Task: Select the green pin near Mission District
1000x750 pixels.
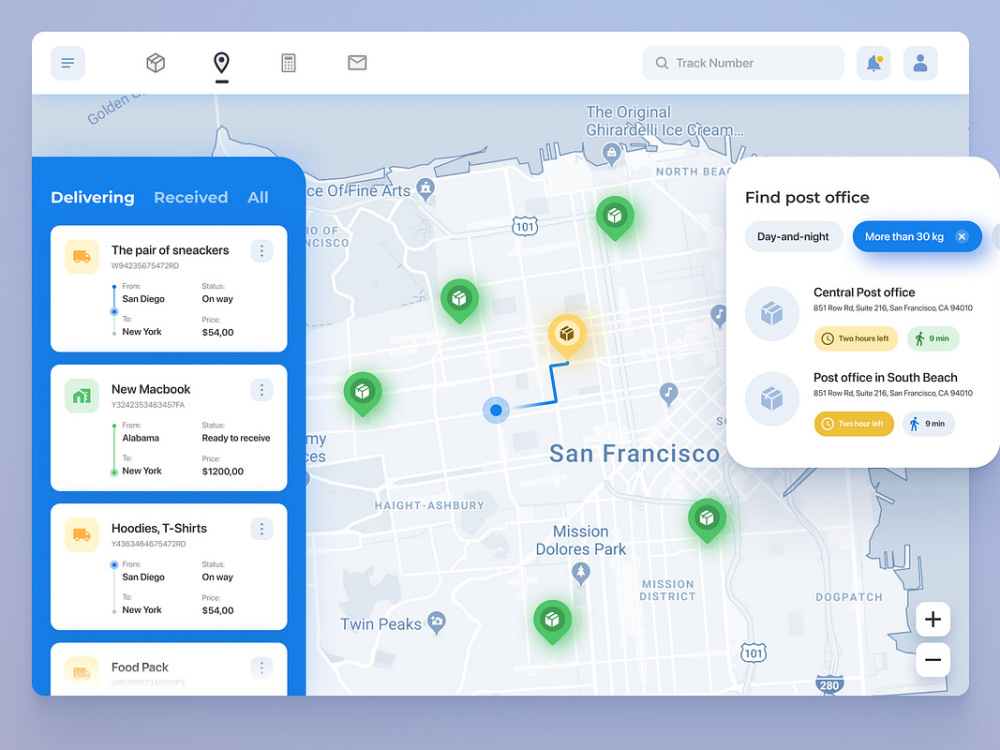Action: tap(707, 519)
